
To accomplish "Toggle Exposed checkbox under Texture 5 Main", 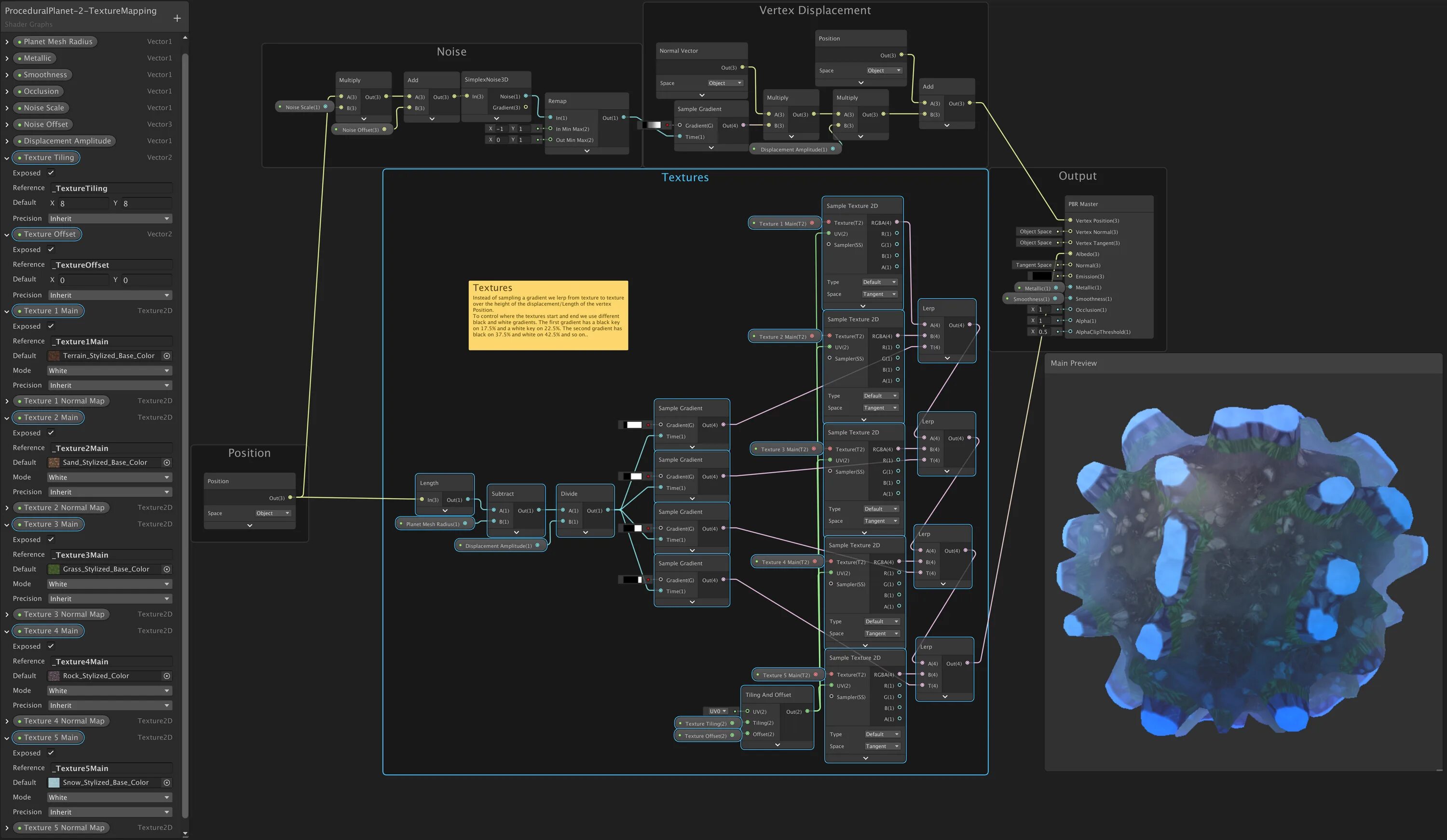I will [x=51, y=753].
